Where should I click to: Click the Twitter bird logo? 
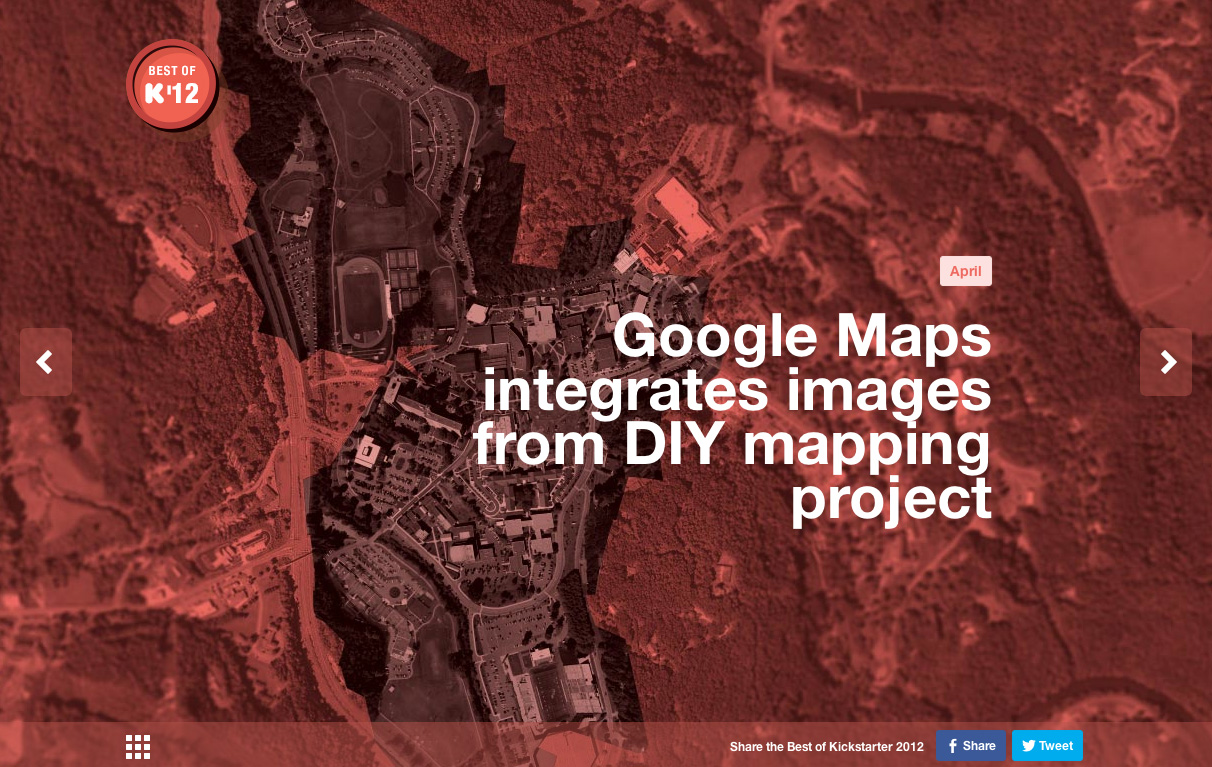click(1028, 746)
